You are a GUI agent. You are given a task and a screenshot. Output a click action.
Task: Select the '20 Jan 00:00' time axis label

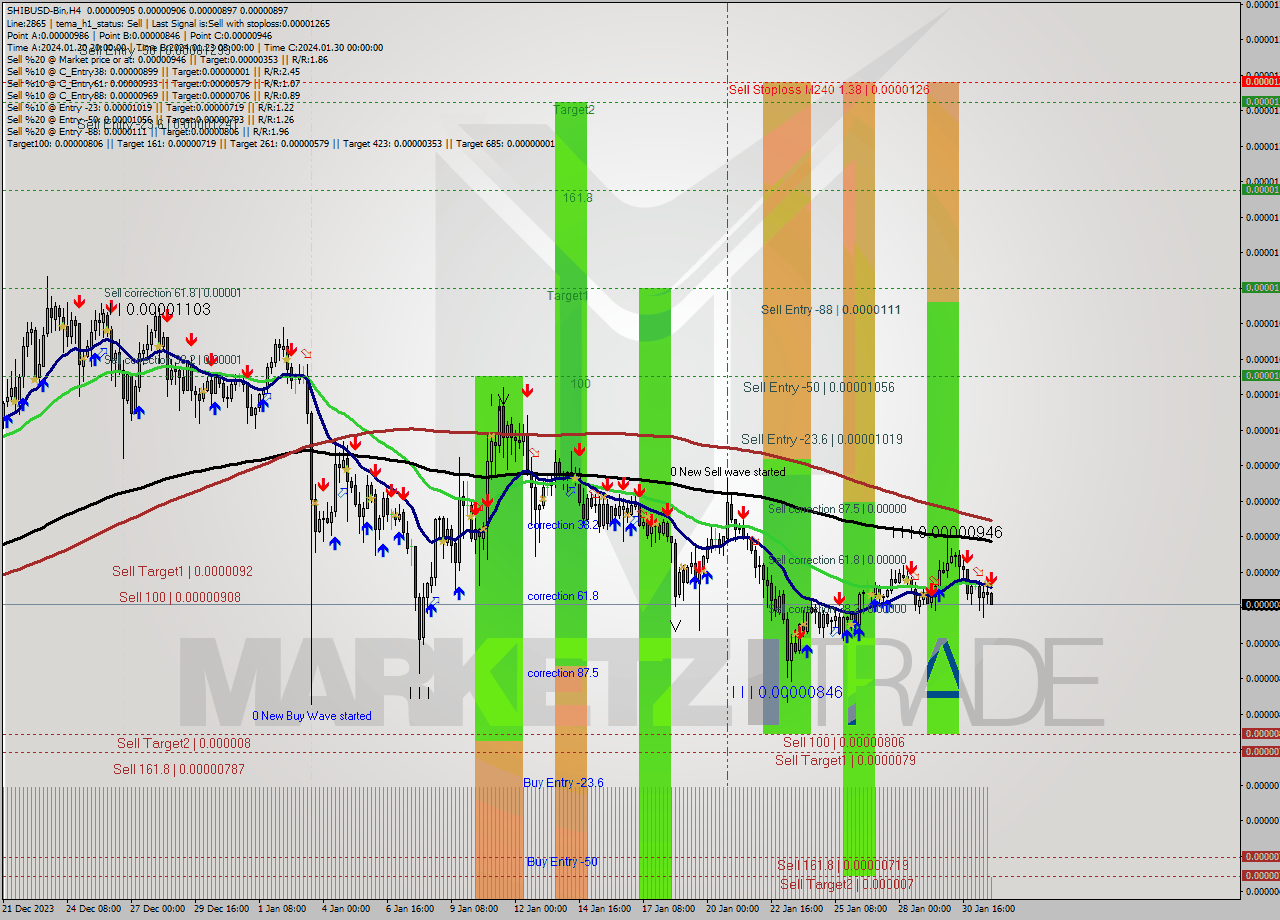[732, 909]
